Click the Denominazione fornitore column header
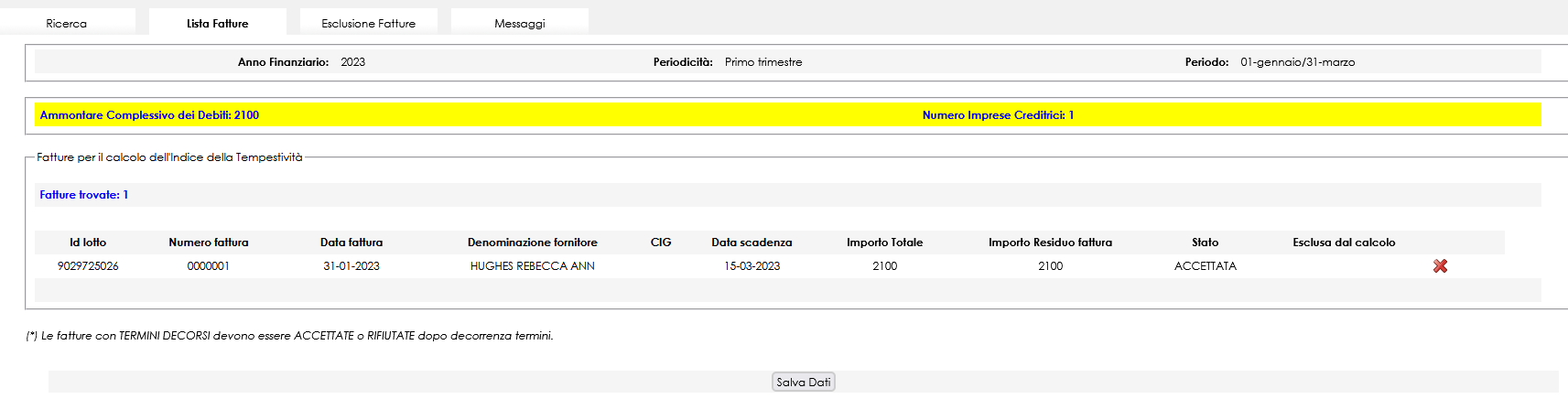1568x399 pixels. point(532,243)
